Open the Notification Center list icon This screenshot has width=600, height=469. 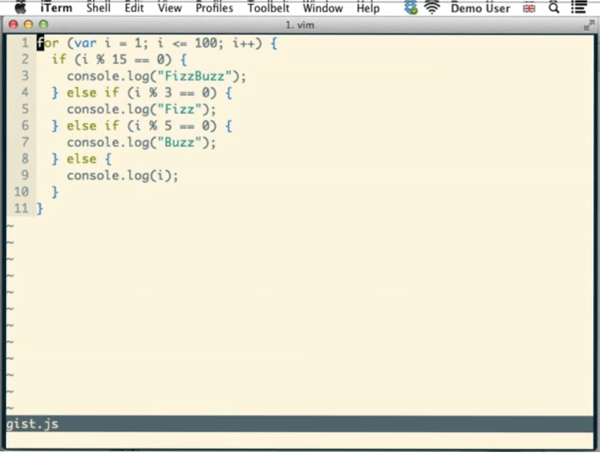coord(579,7)
